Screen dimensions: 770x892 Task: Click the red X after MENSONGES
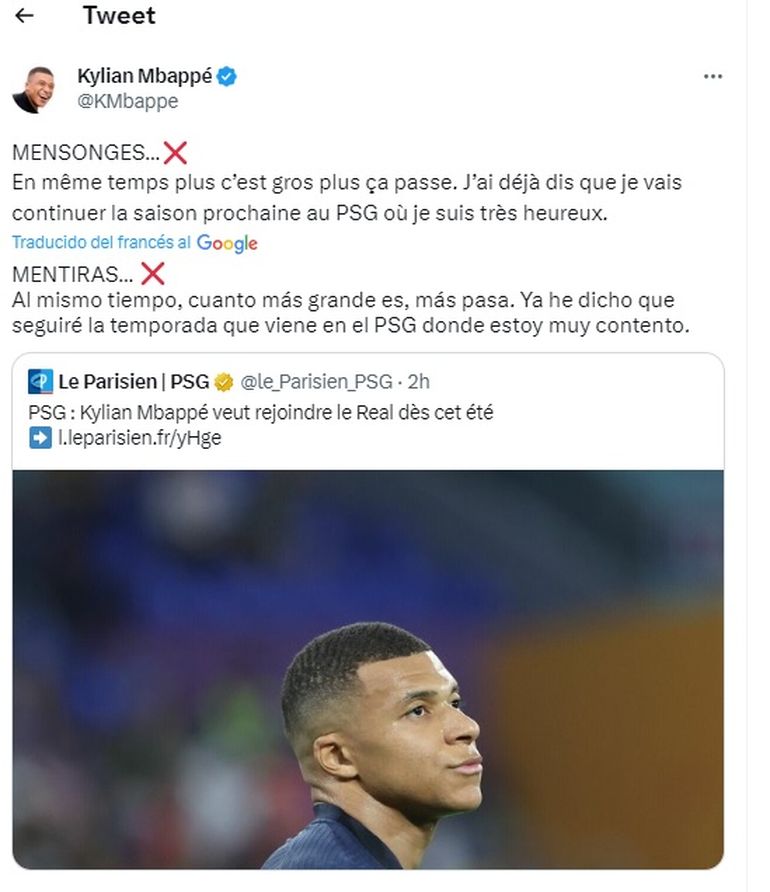[x=175, y=153]
